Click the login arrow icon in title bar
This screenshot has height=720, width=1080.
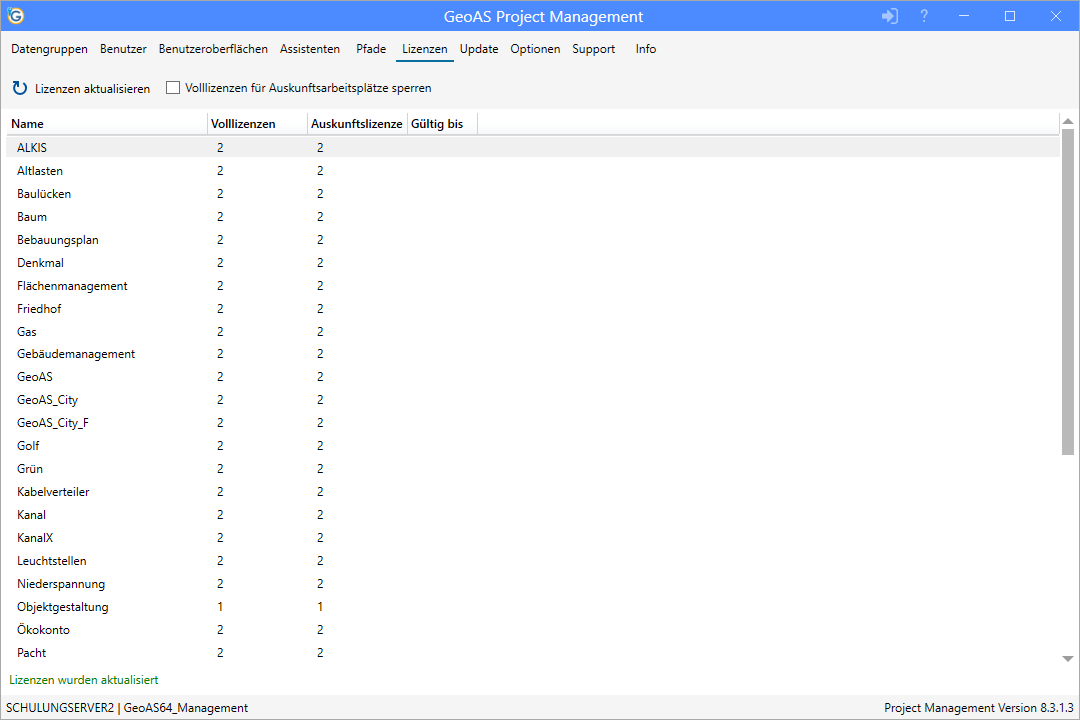889,16
